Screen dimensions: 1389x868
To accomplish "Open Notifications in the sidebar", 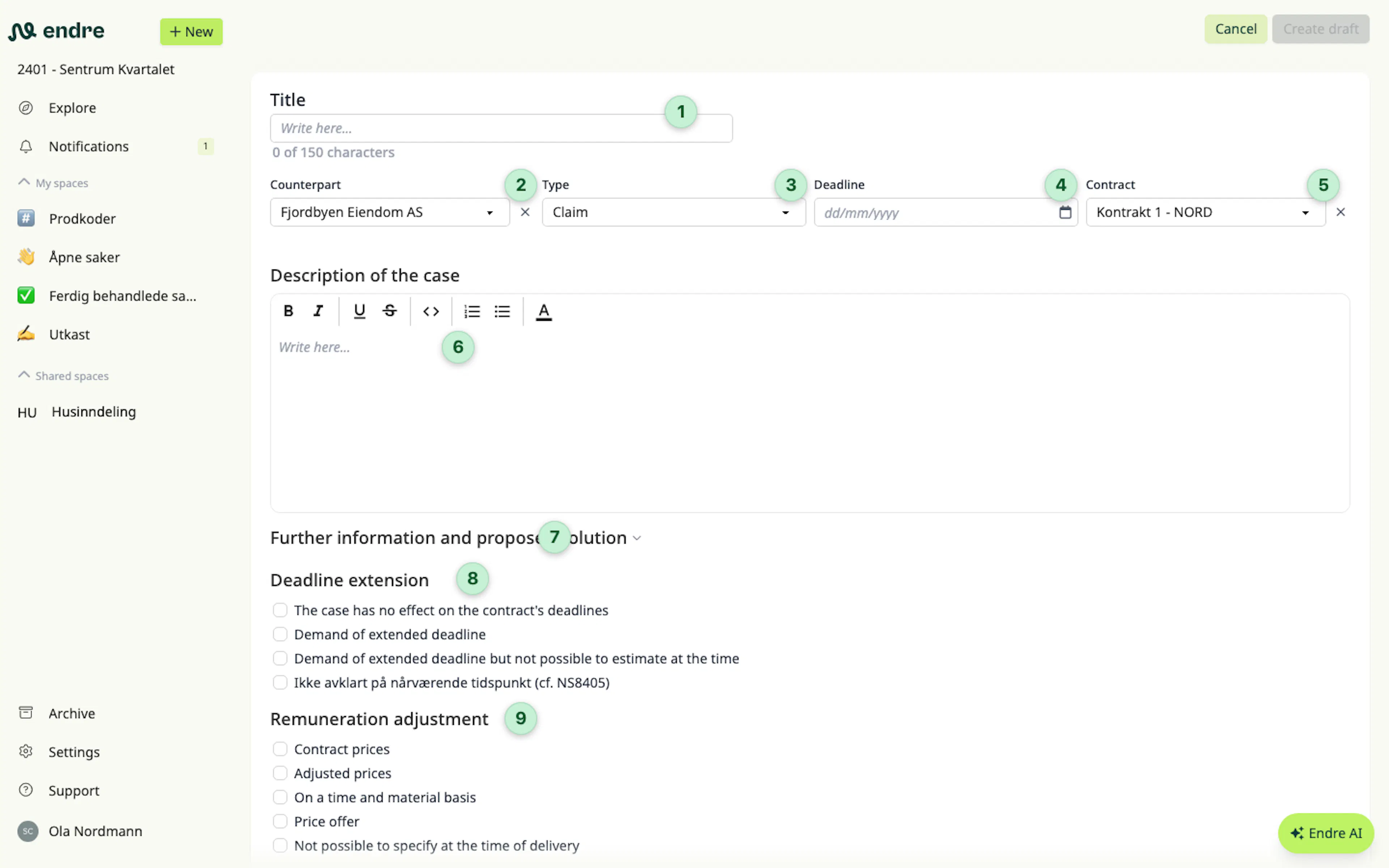I will [88, 146].
